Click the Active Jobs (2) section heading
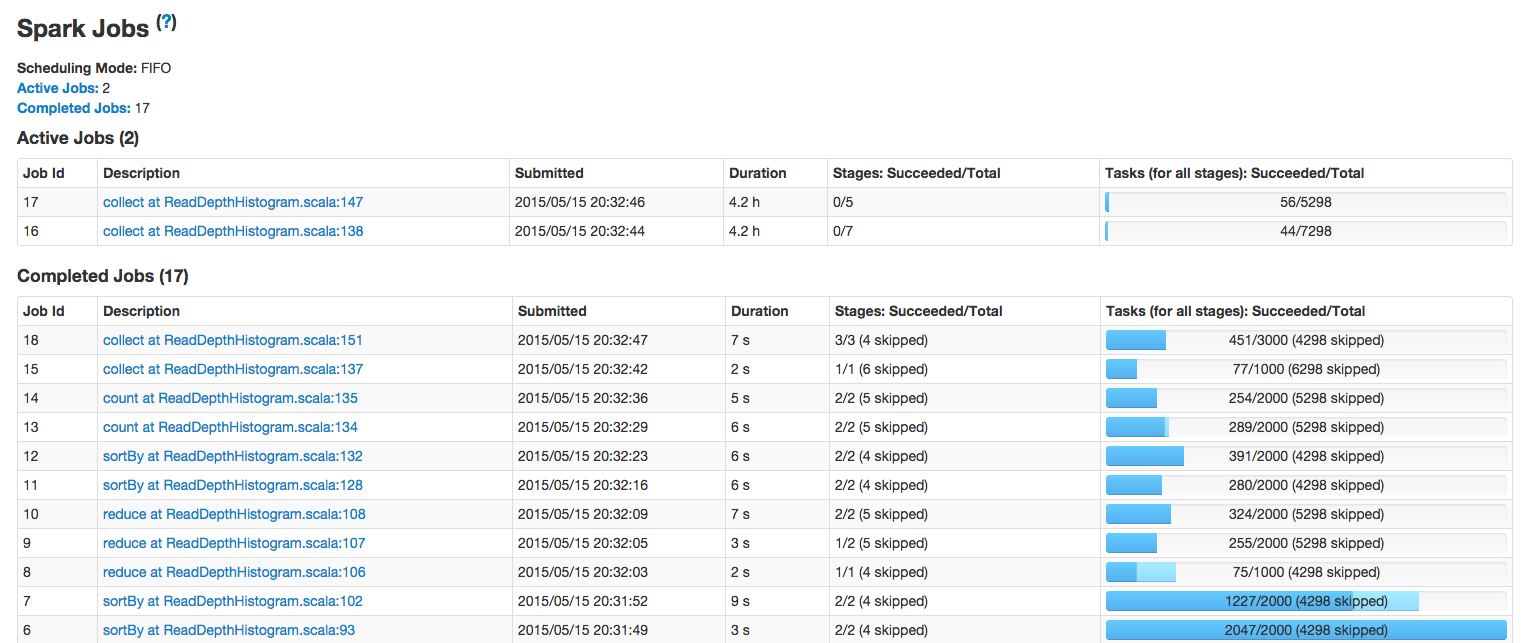The image size is (1521, 643). (78, 138)
